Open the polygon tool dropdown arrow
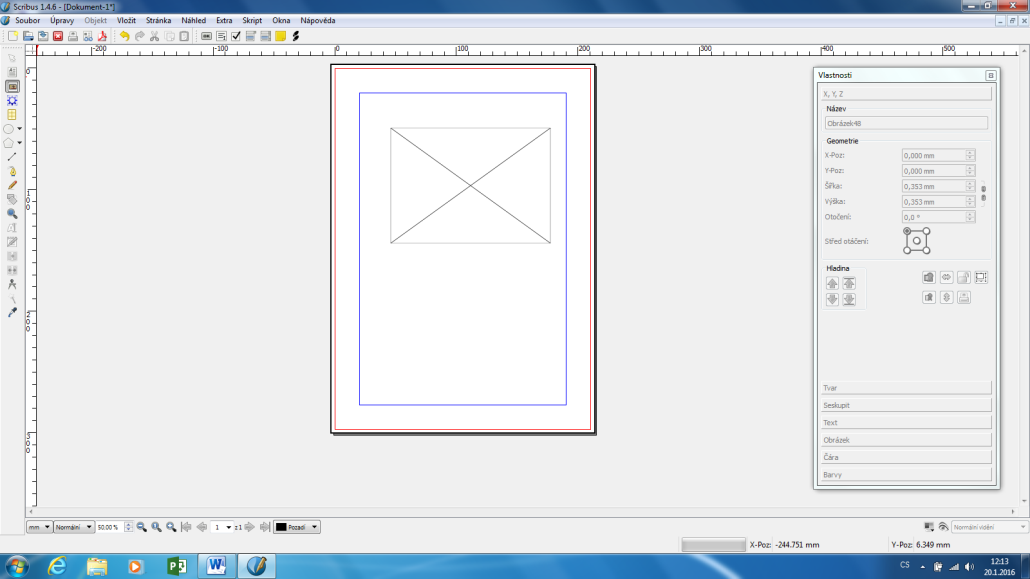The height and width of the screenshot is (579, 1030). 20,143
